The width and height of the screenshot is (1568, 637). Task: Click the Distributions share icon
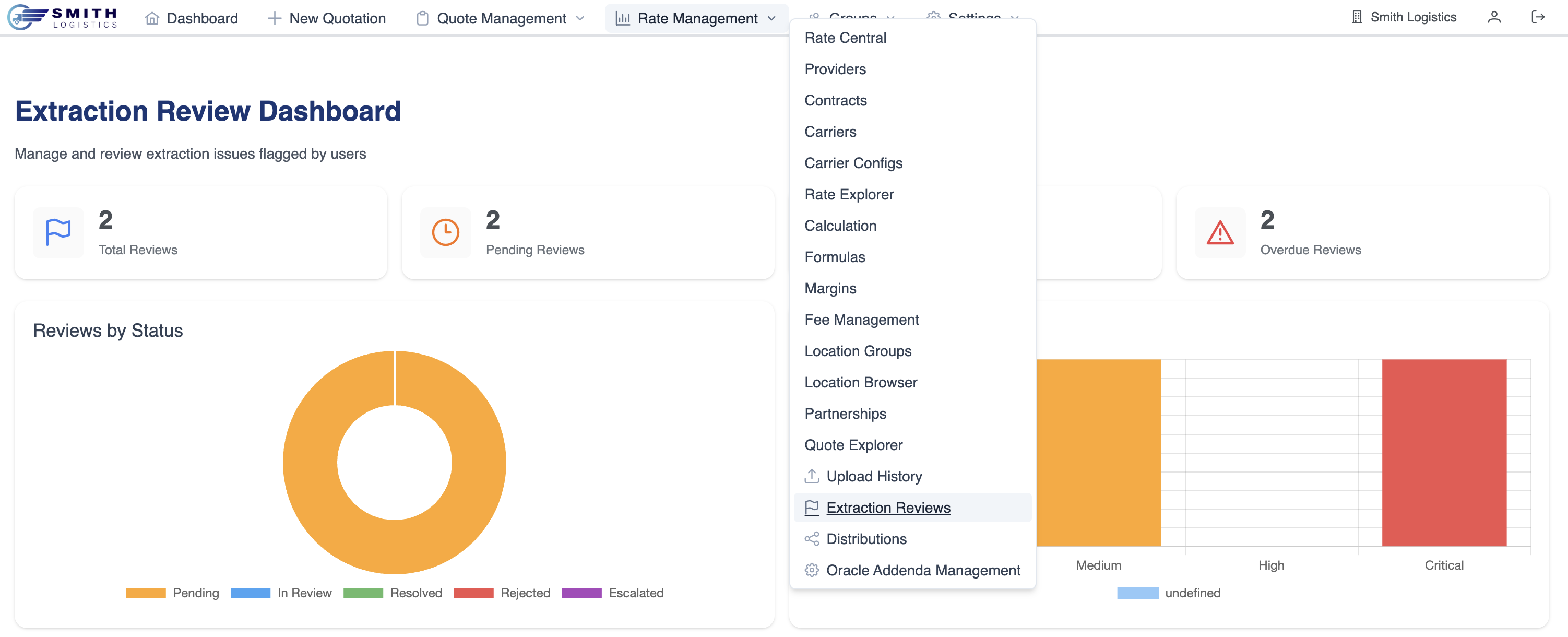point(811,539)
